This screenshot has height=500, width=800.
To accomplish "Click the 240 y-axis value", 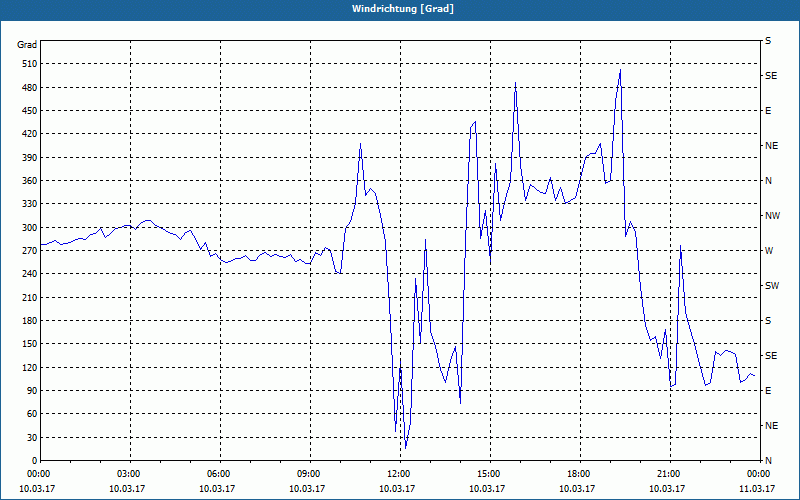I will tap(30, 274).
